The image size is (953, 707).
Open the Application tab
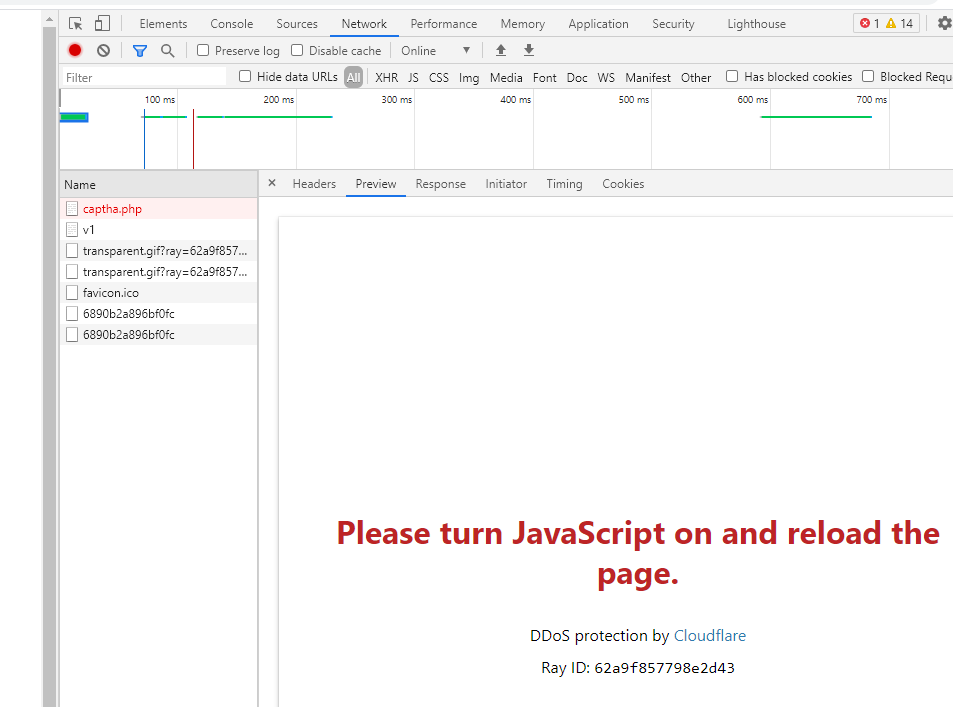[x=598, y=24]
